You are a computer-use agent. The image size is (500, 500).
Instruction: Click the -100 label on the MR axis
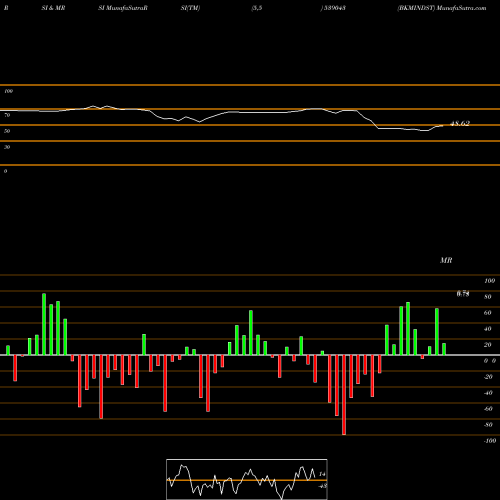coord(490,441)
